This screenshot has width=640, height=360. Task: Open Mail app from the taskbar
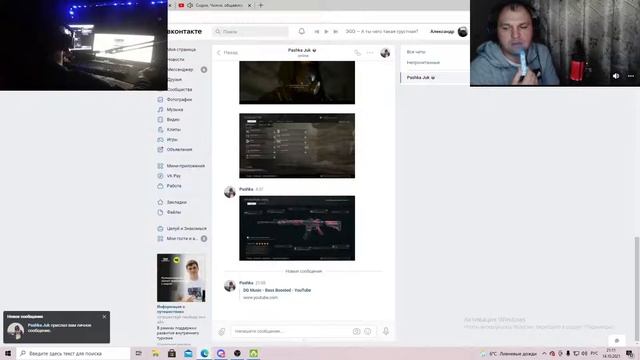tap(188, 353)
